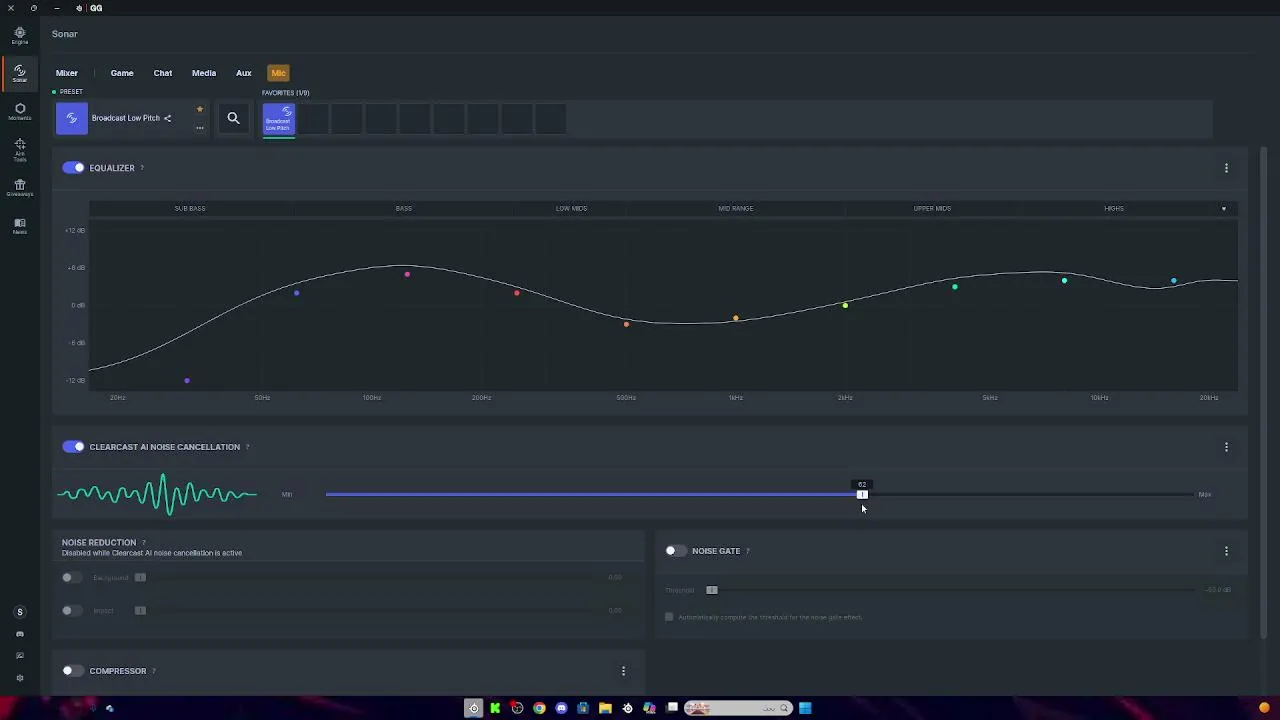Select the blue EQ point near 20kHz

point(1174,281)
